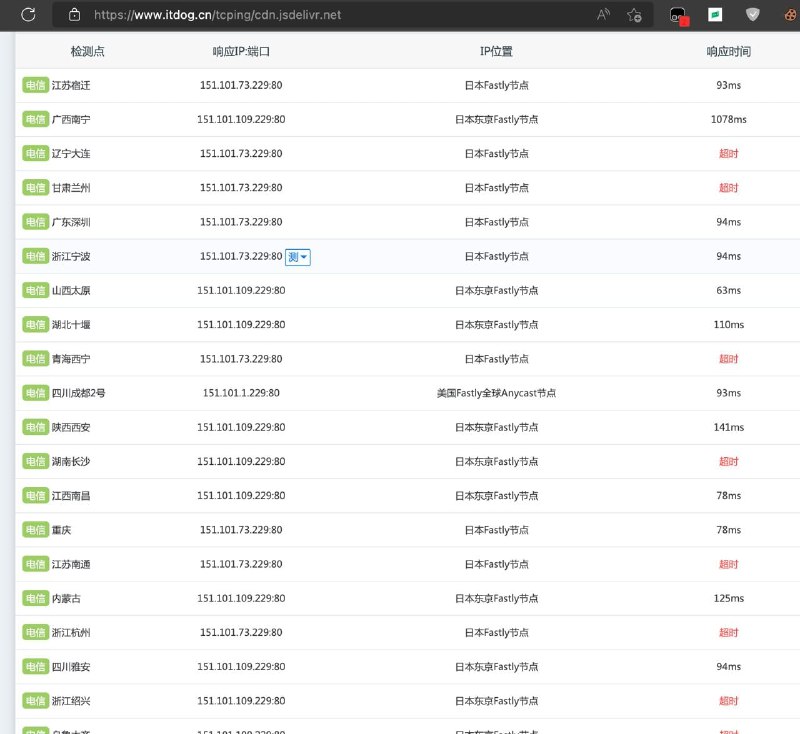800x734 pixels.
Task: Click the 电信 tag in 四川雅安 row
Action: pos(35,666)
